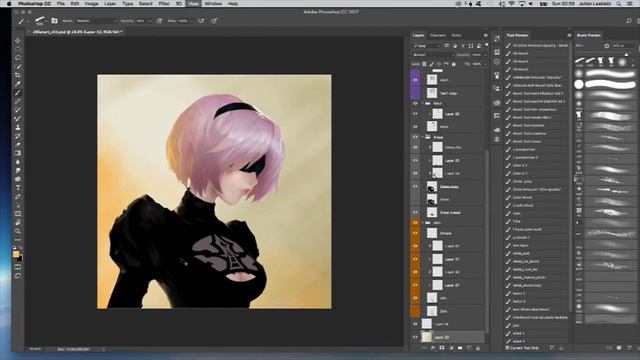640x360 pixels.
Task: Open the layer blend mode dropdown
Action: point(433,55)
